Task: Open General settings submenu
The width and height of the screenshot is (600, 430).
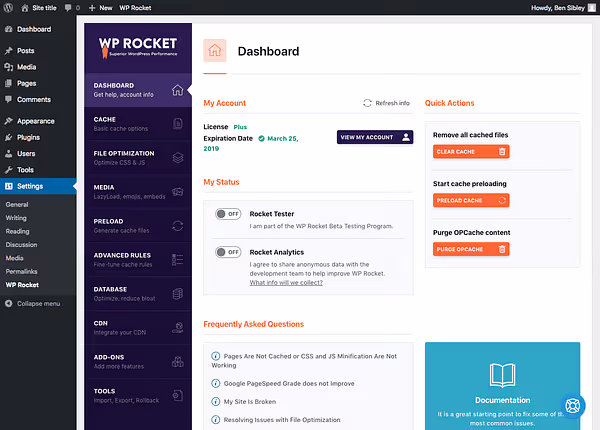Action: (x=17, y=205)
